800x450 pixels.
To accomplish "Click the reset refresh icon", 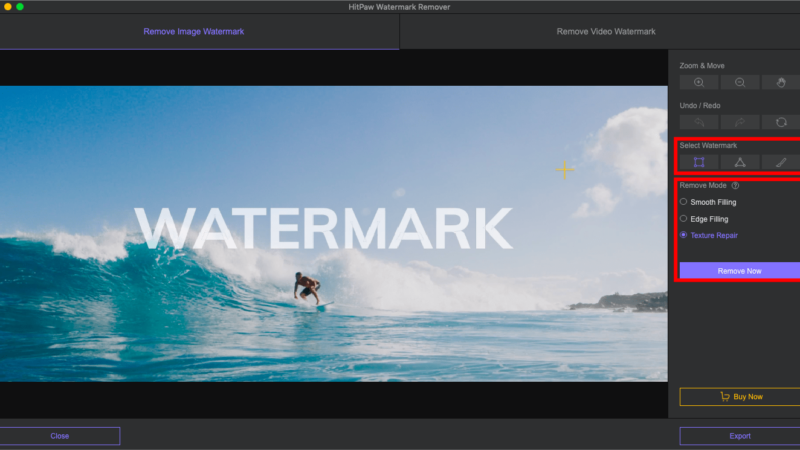I will [x=781, y=122].
